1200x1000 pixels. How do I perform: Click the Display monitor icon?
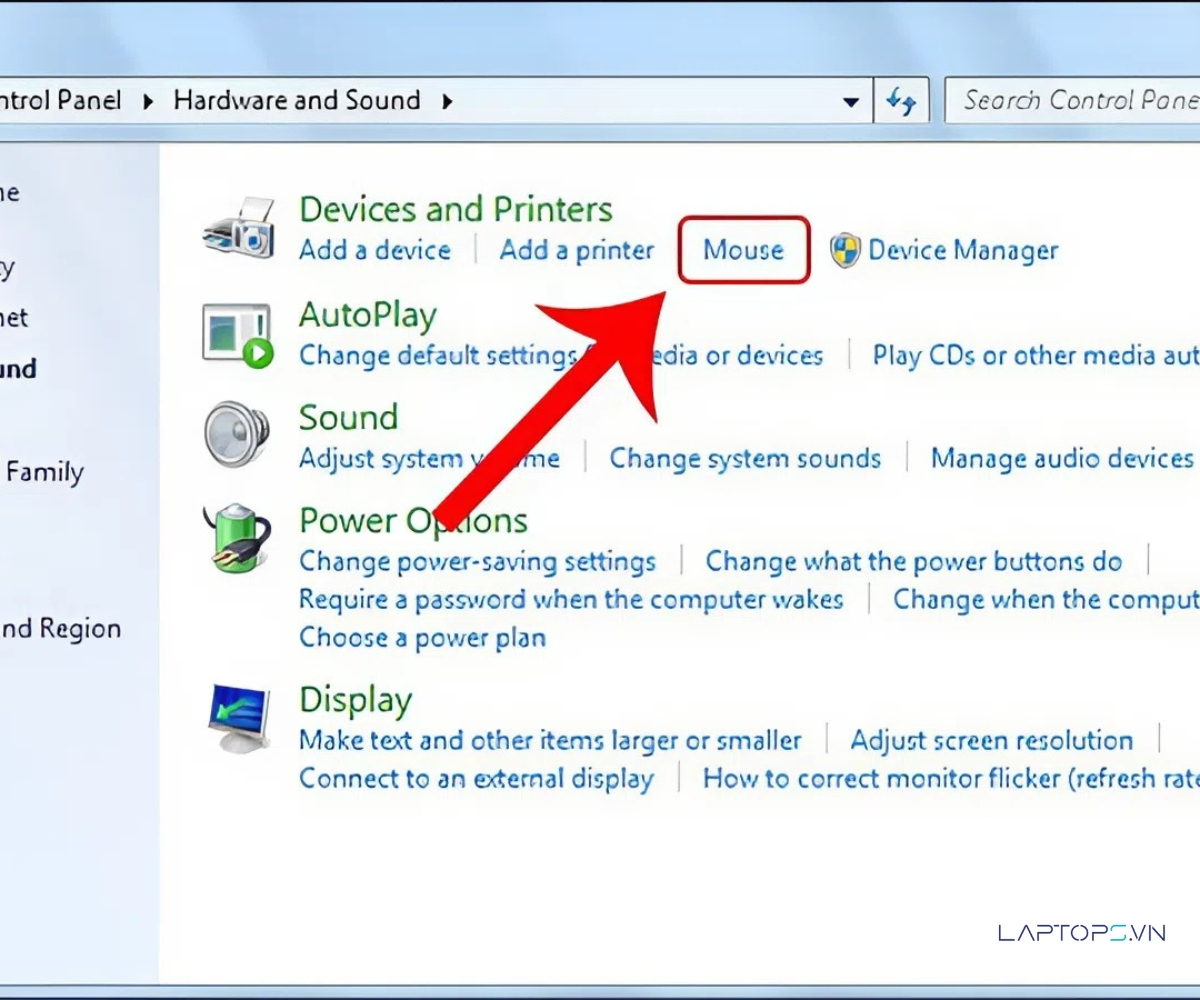pyautogui.click(x=238, y=718)
